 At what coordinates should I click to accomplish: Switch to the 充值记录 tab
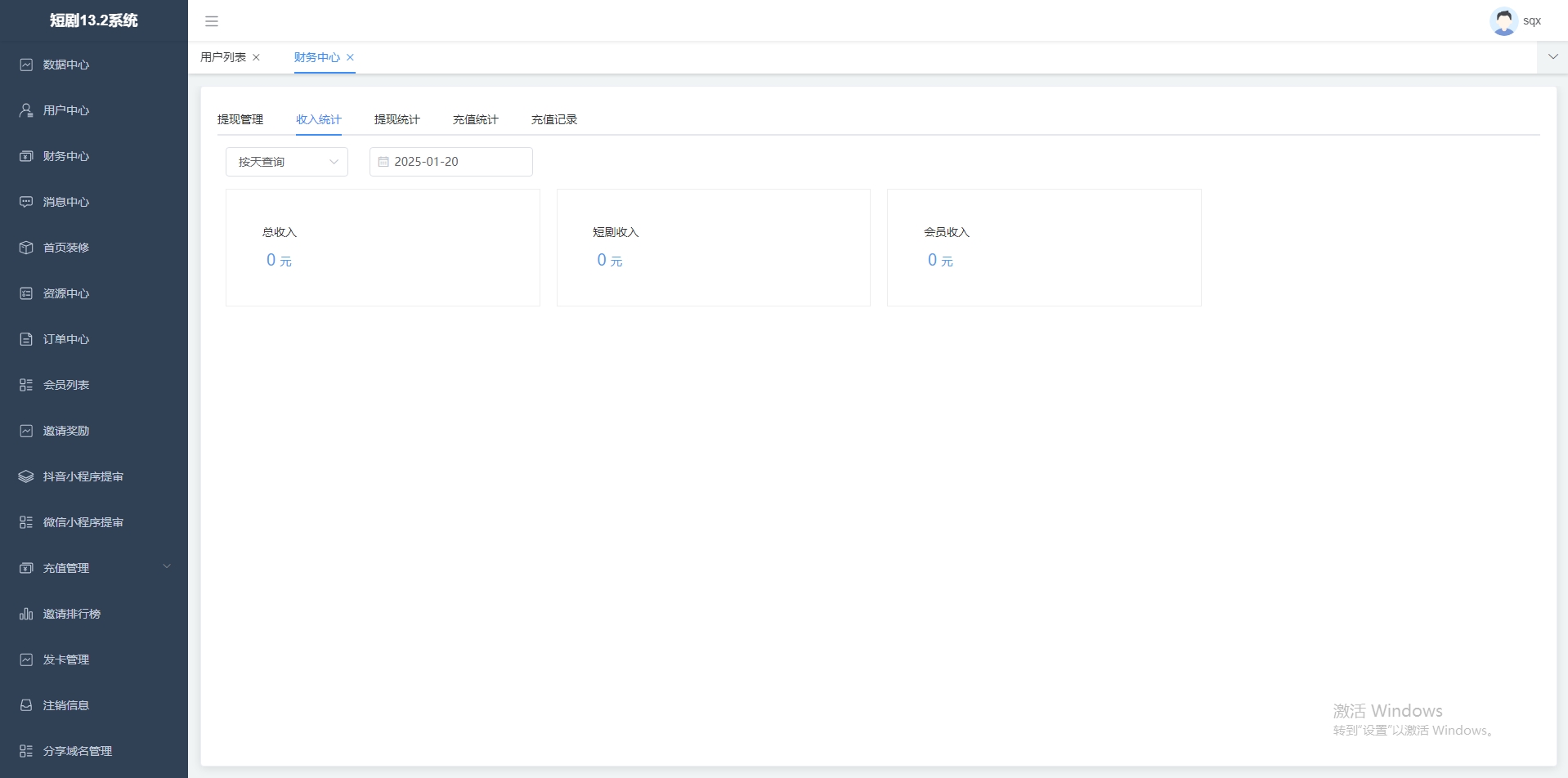[554, 119]
